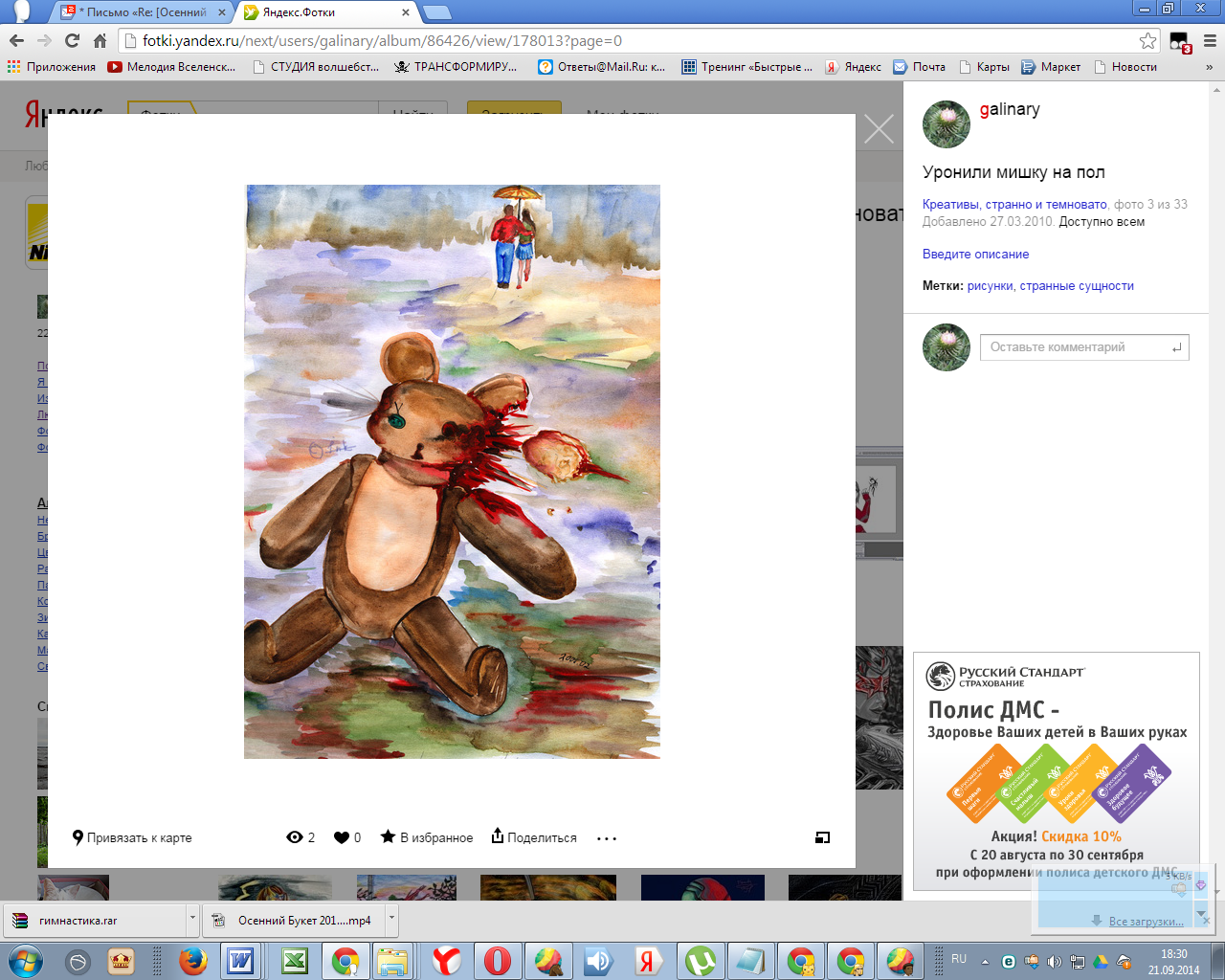Click the 'рисунки' tag link
Screen dimensions: 1225x980
pos(990,285)
